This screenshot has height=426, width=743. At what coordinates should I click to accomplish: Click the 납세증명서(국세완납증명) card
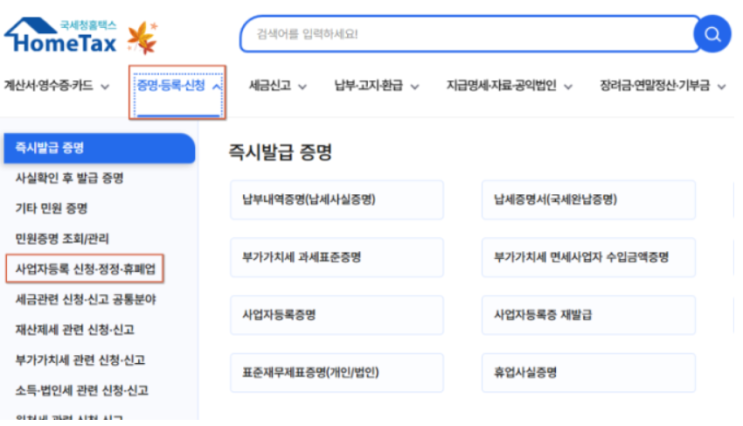589,199
